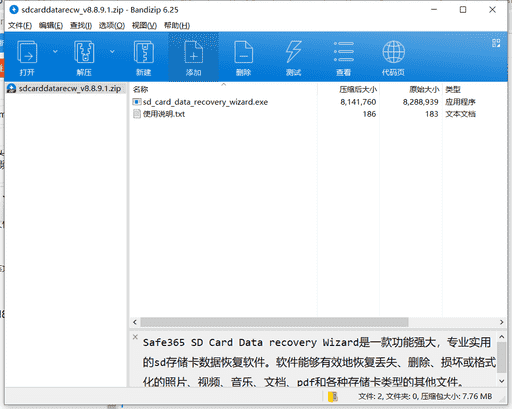Select sdcarddatarecw_v8.8.9.1.zip in the tree
Screen dimensions: 512x409
[66, 88]
